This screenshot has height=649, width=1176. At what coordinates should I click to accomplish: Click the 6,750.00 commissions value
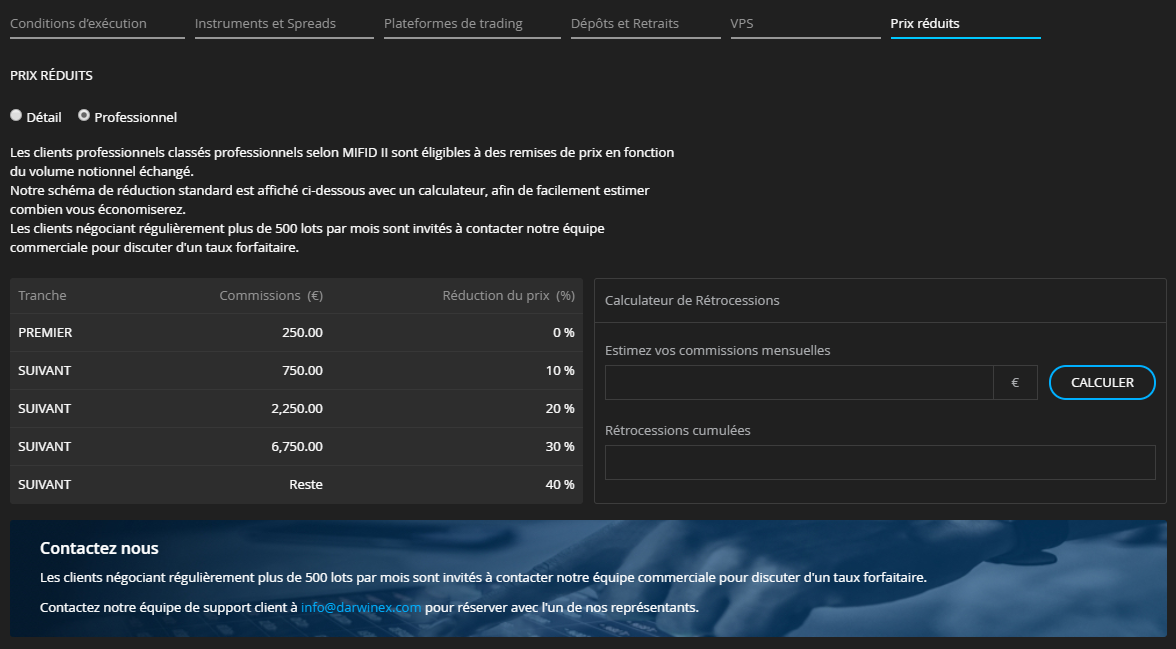pos(297,446)
